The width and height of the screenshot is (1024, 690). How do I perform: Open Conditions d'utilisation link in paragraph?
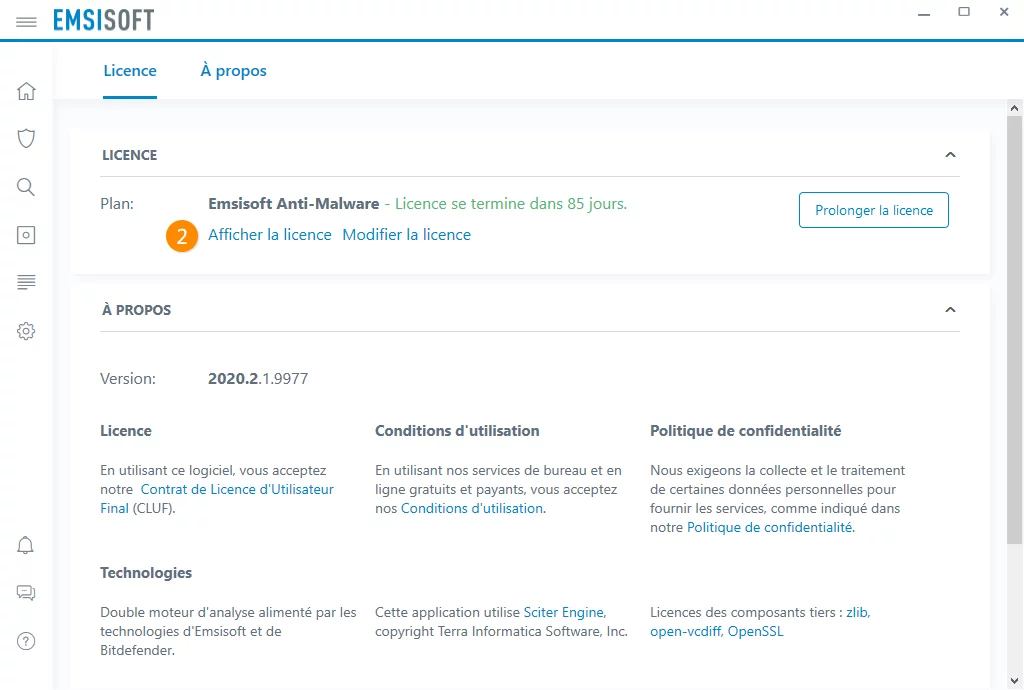click(x=472, y=508)
